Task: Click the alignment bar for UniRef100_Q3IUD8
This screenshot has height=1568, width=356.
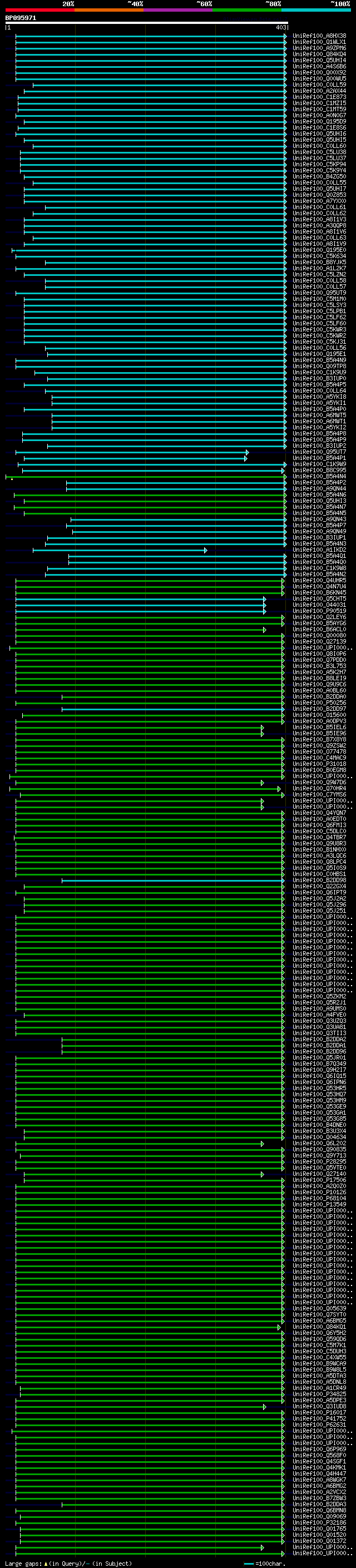Action: (x=141, y=1407)
